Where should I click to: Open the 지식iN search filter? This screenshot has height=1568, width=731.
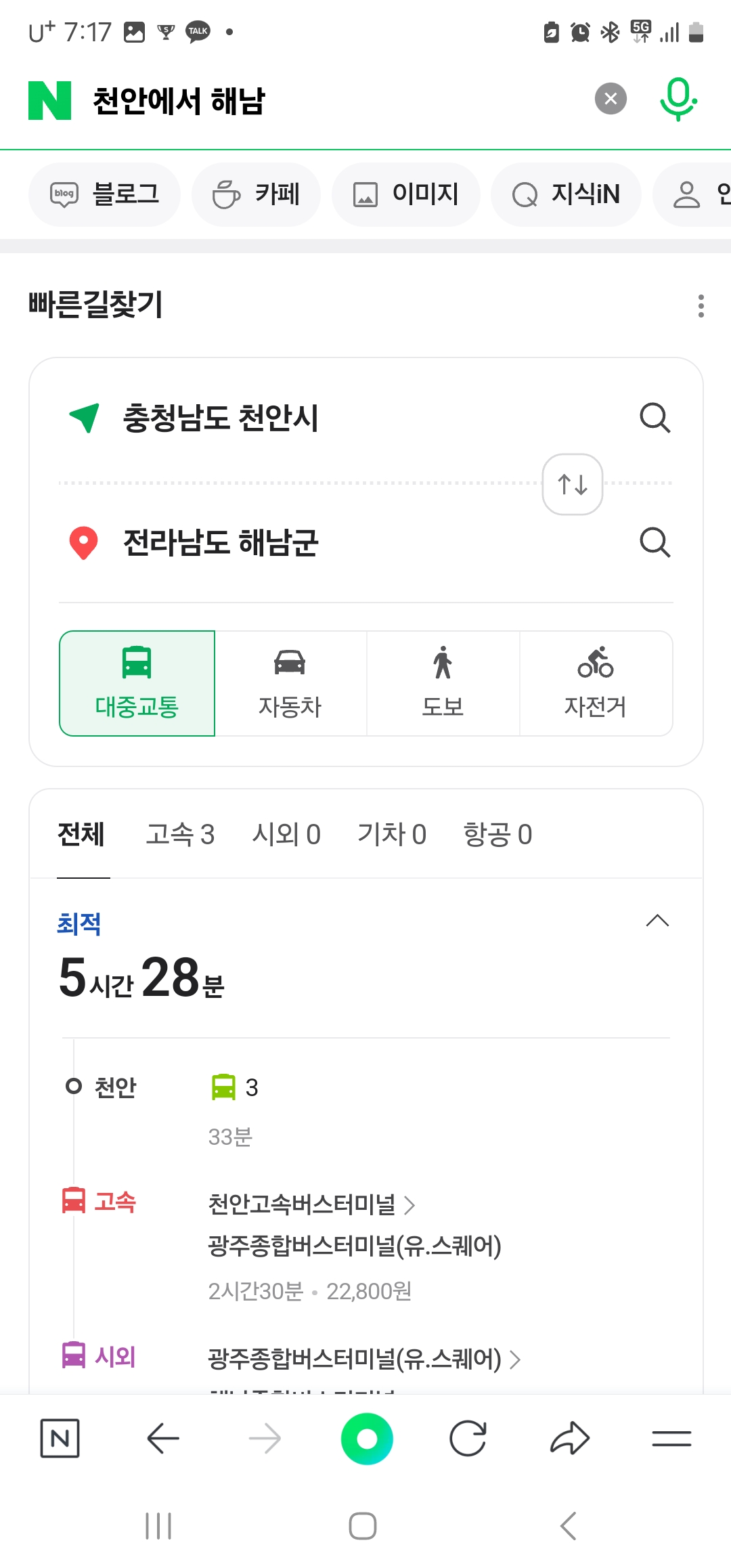(x=566, y=194)
